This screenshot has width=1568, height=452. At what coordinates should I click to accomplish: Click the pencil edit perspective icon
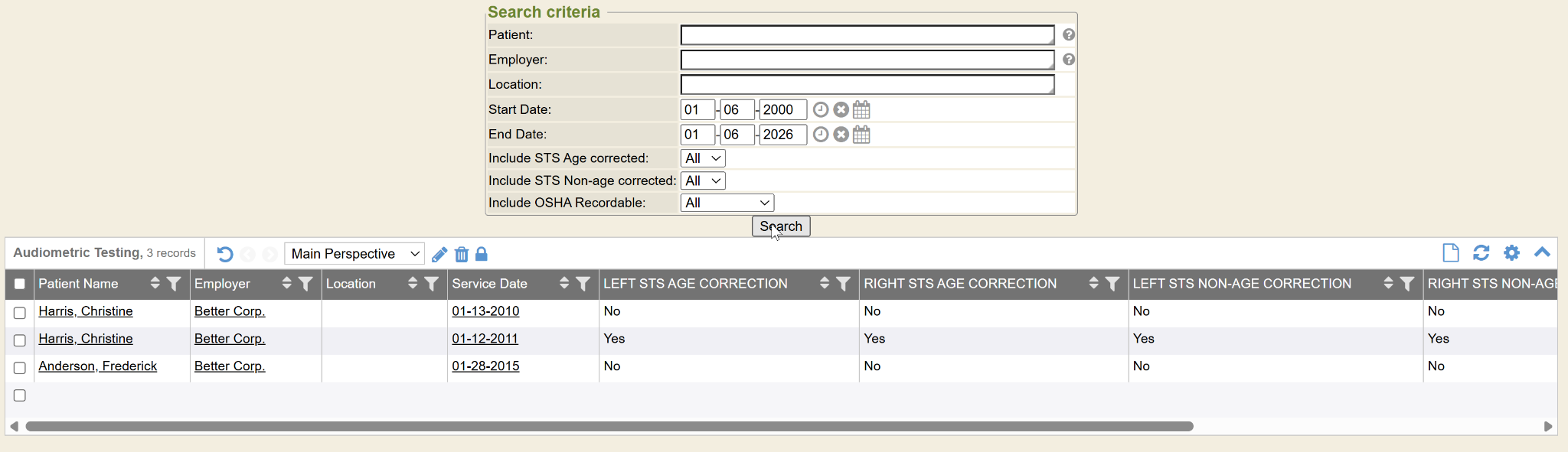[439, 255]
